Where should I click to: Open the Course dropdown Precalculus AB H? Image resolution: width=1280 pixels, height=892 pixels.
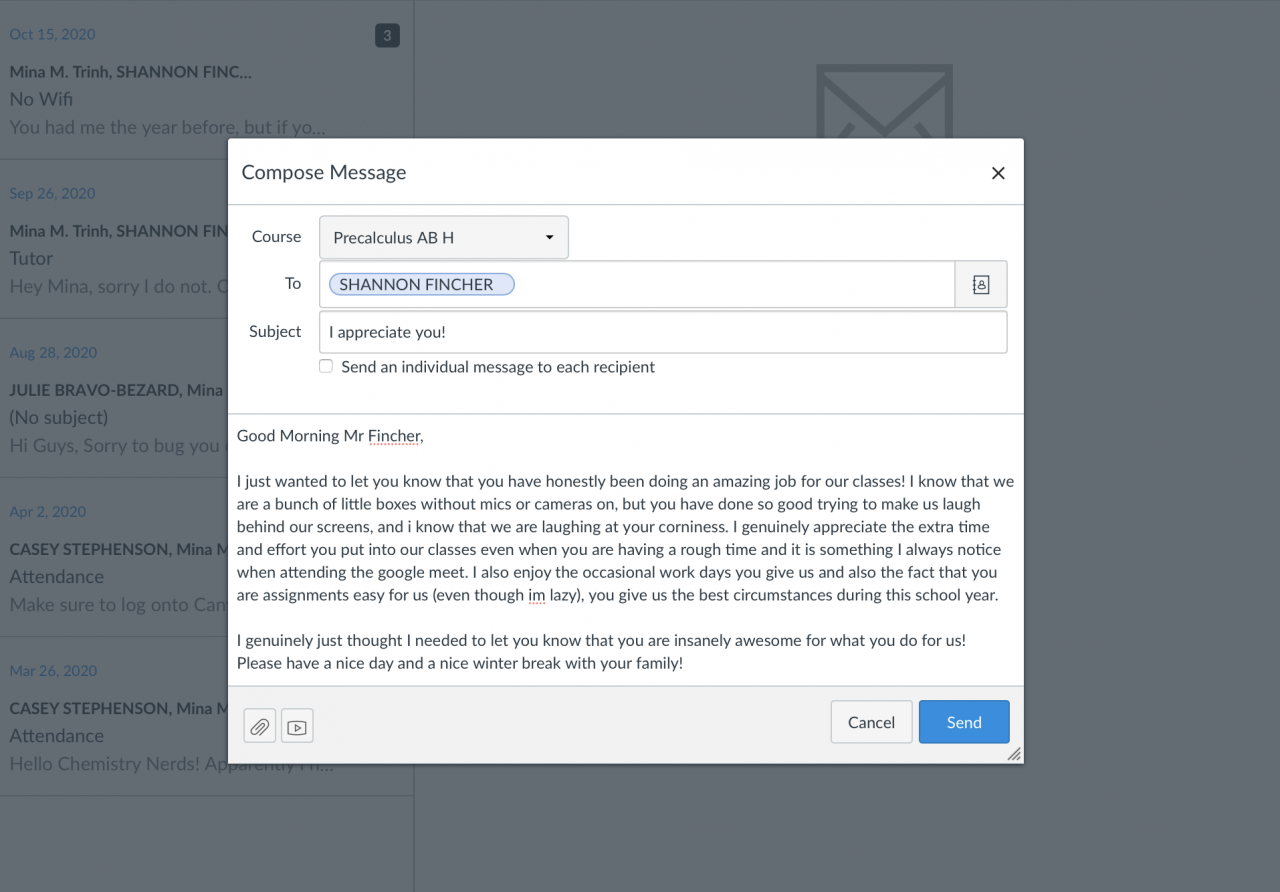click(x=443, y=238)
